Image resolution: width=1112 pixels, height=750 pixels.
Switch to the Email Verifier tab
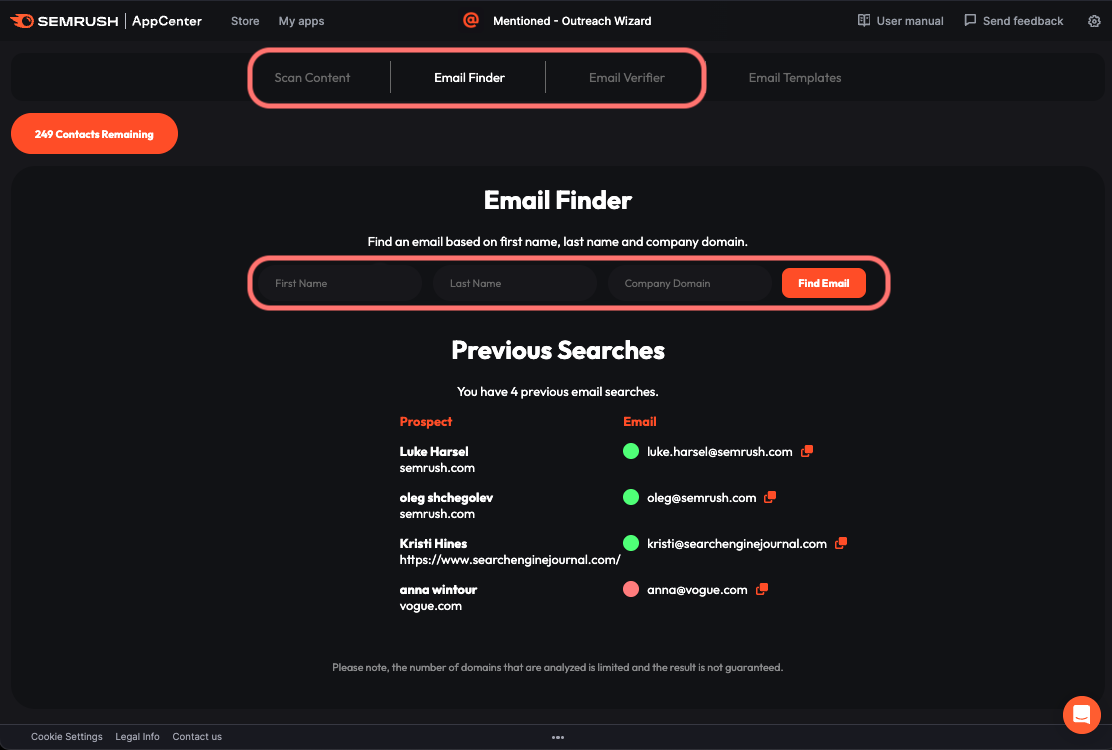point(627,78)
